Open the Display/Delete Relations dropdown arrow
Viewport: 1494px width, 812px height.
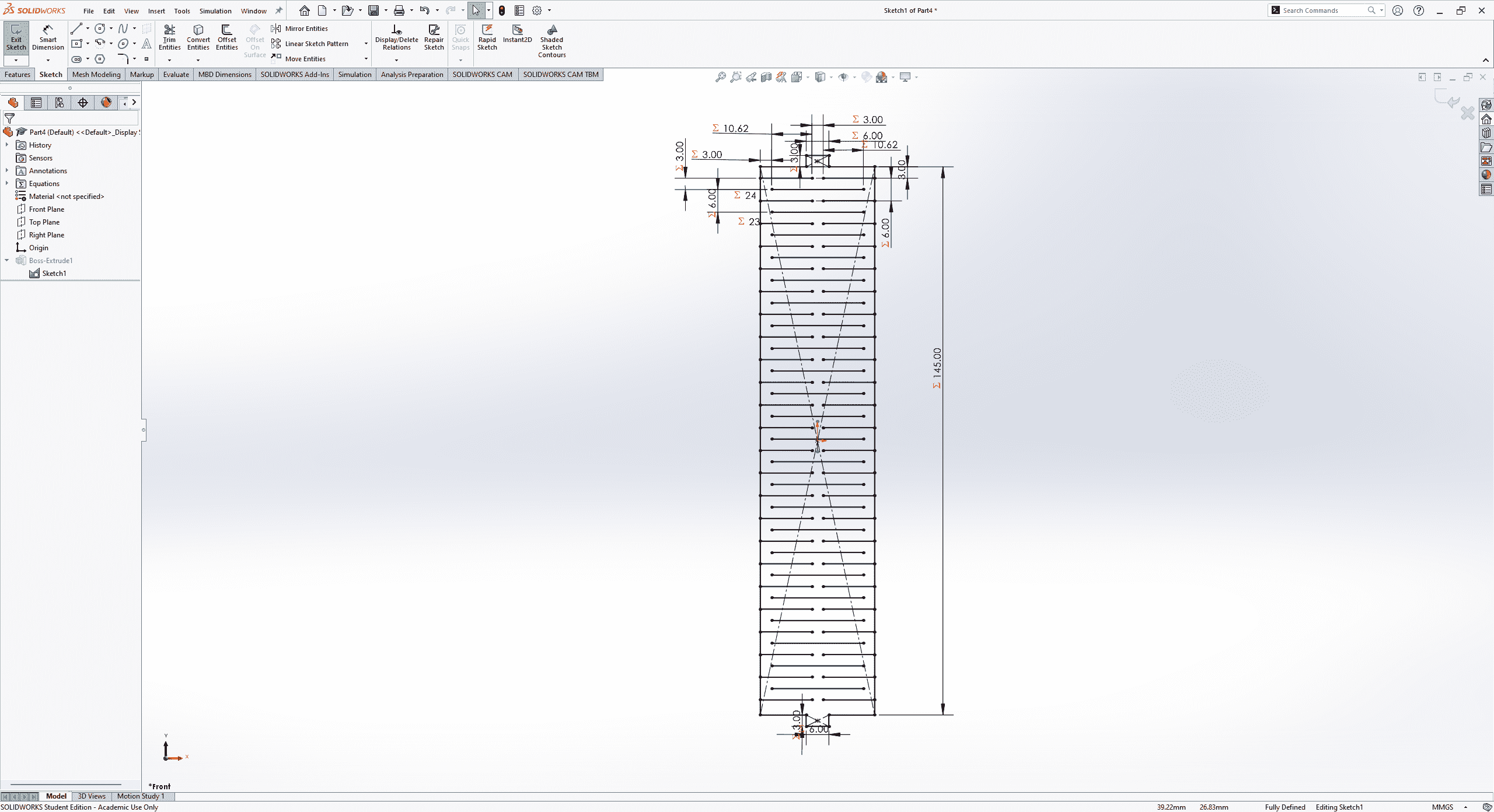396,60
